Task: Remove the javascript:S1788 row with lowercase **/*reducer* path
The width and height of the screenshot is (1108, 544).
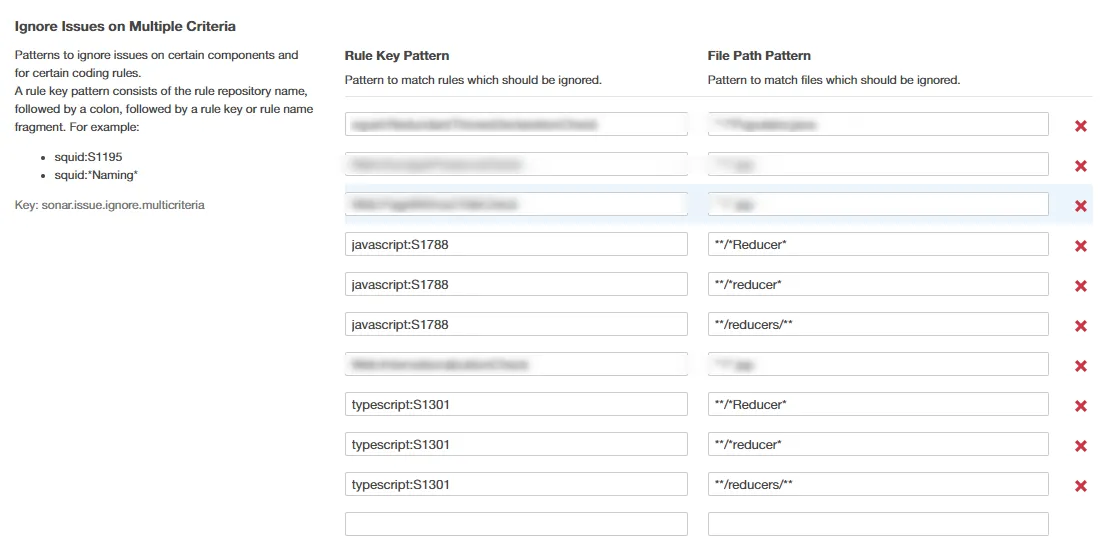Action: point(1080,286)
